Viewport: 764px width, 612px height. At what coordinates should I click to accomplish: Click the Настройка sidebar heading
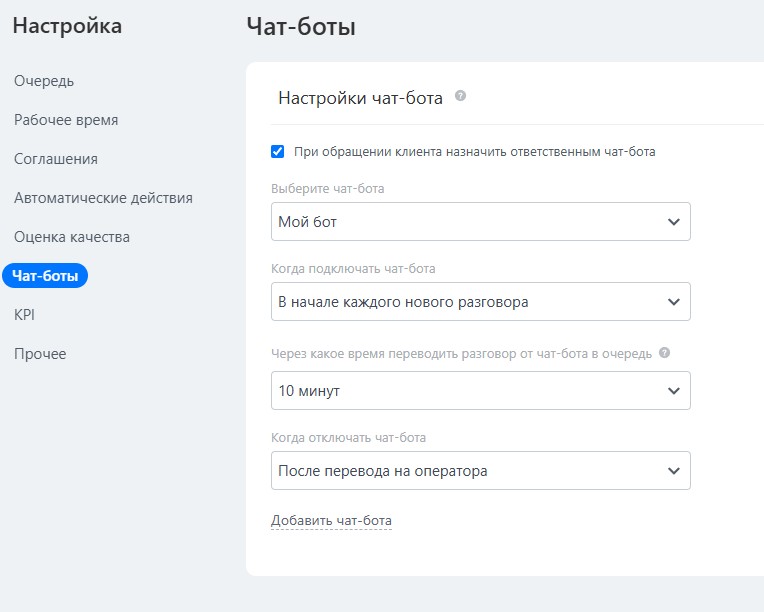click(67, 26)
